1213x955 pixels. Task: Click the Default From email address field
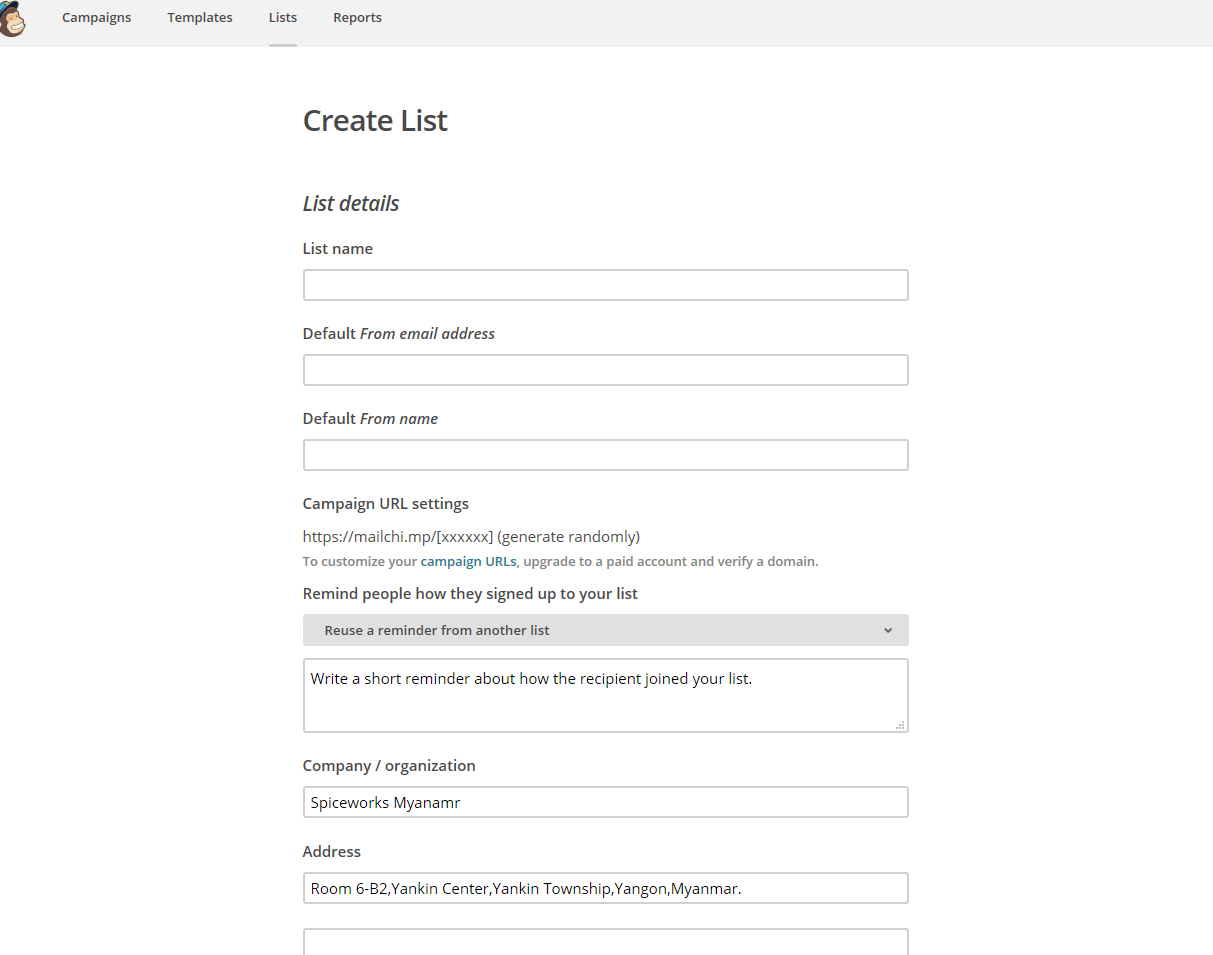[x=605, y=370]
